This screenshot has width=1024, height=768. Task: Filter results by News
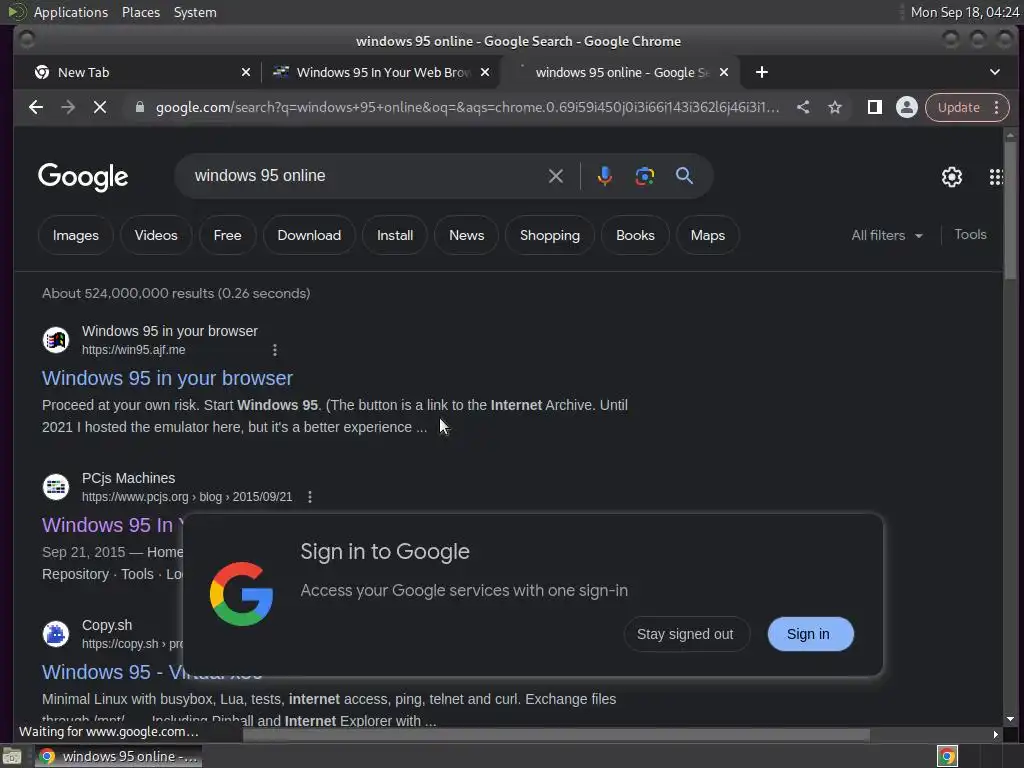467,235
